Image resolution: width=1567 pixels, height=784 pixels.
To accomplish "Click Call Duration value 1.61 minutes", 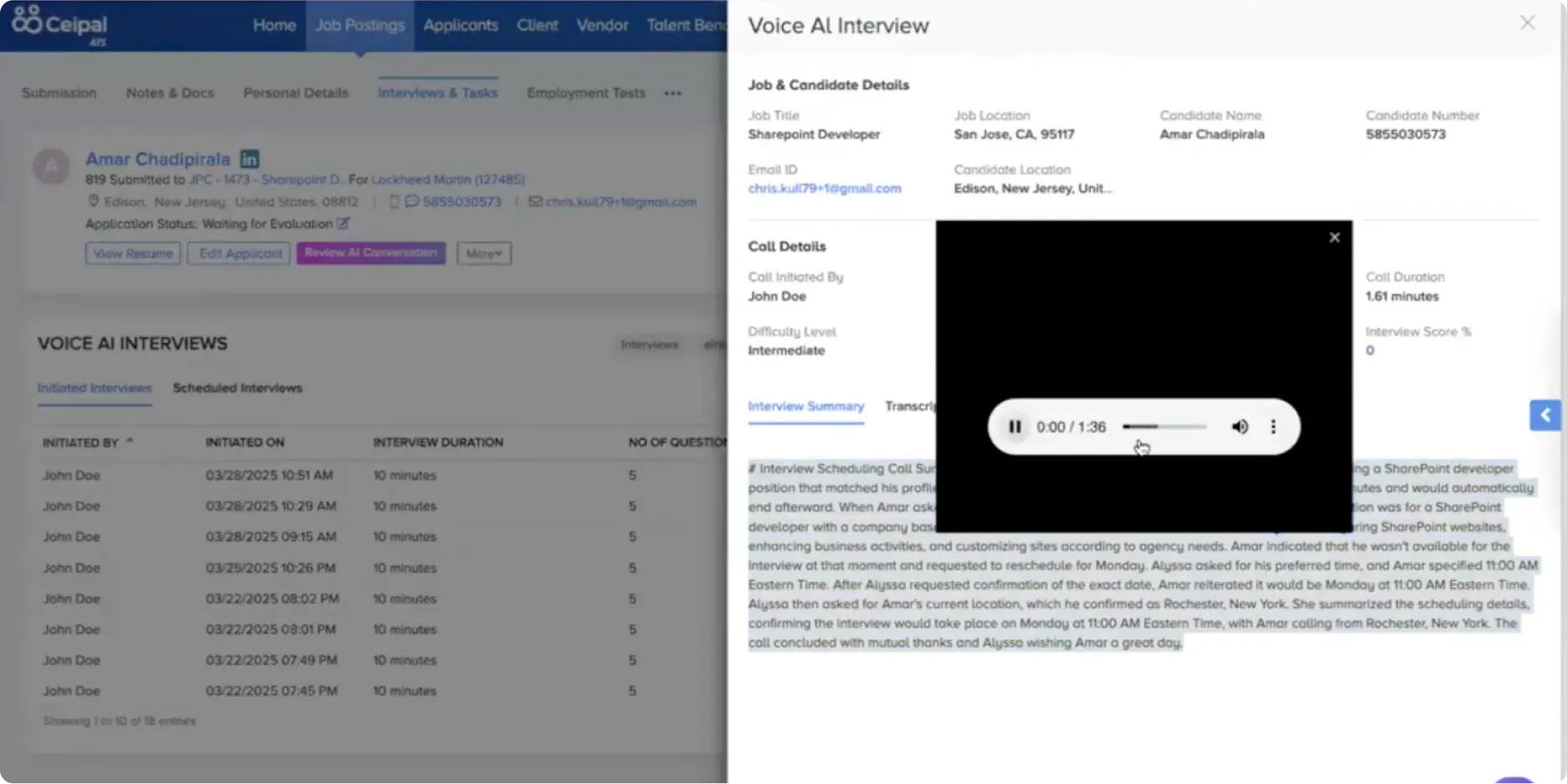I will [x=1402, y=296].
